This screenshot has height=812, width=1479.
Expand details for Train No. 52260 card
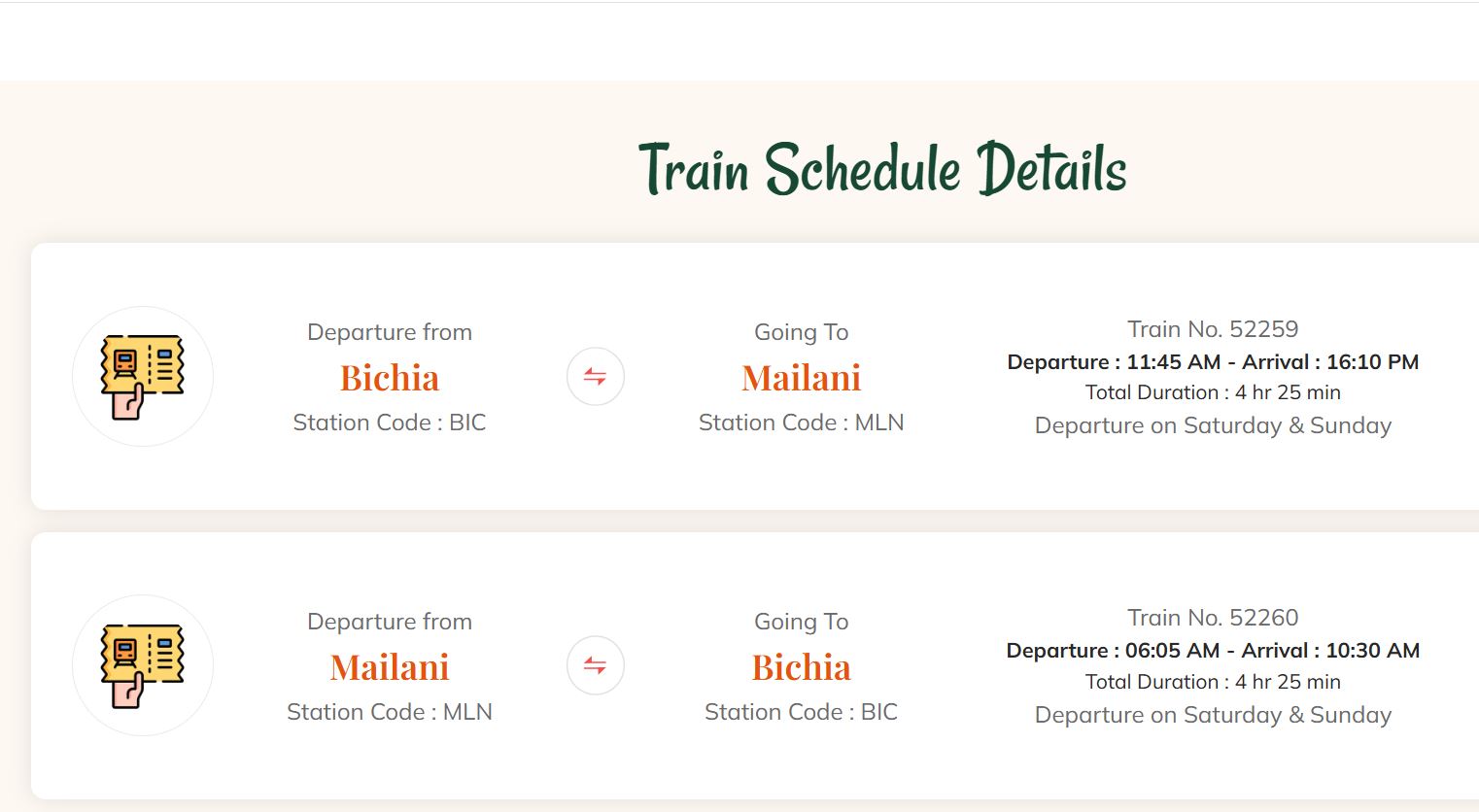click(x=1213, y=618)
